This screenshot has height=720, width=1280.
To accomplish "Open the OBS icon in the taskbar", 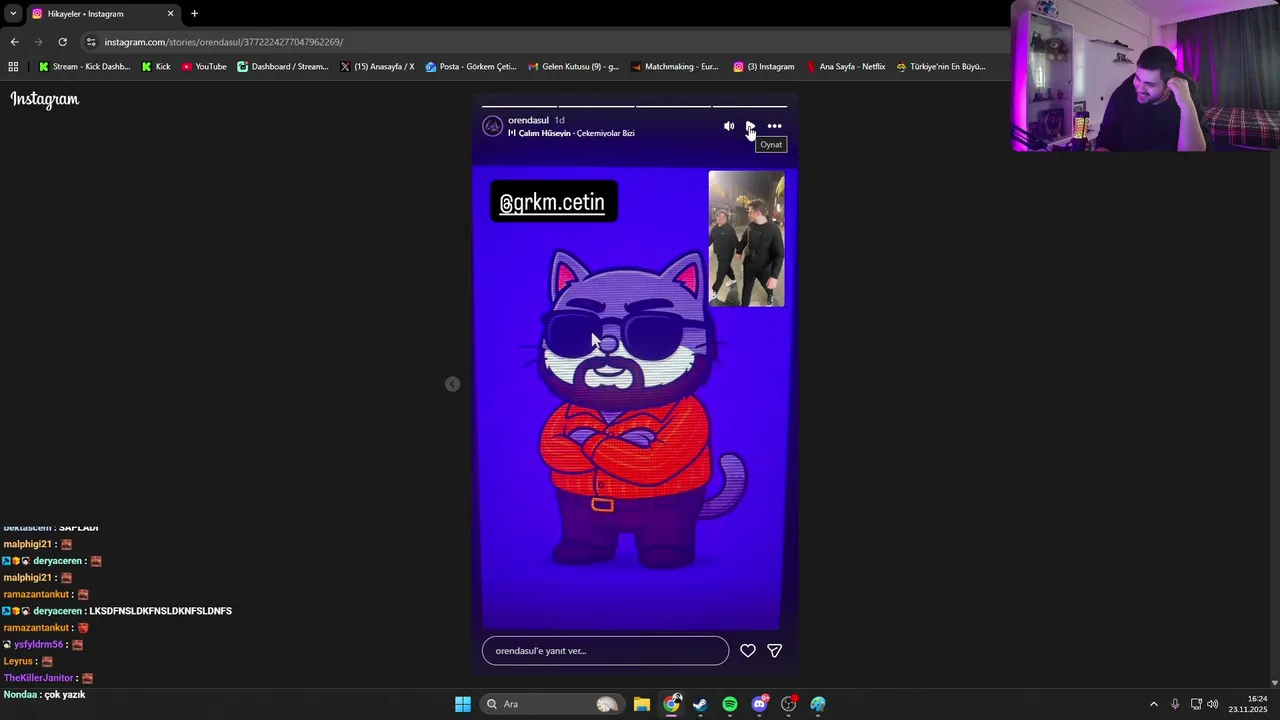I will (789, 704).
